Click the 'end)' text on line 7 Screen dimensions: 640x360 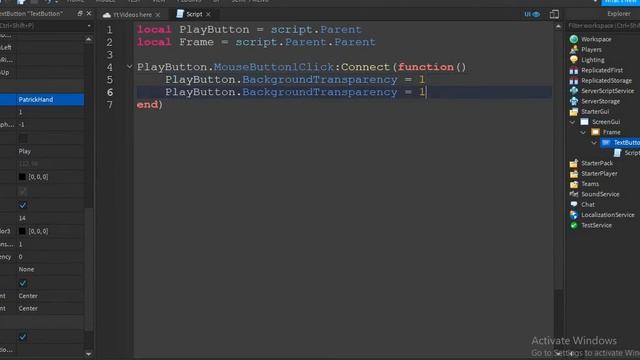click(x=150, y=105)
